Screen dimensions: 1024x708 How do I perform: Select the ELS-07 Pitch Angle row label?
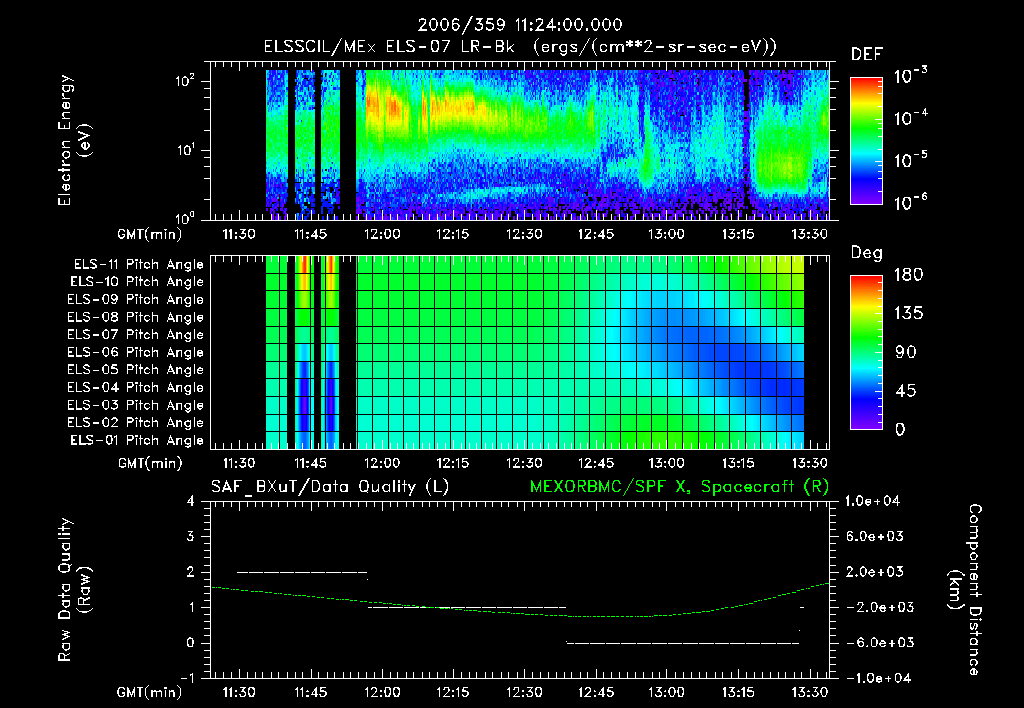[136, 334]
